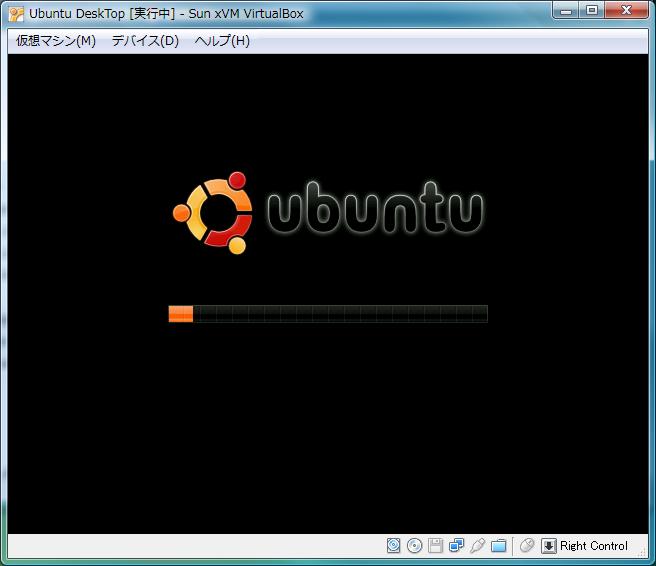The image size is (656, 566).
Task: Click the network adapter status icon
Action: (x=456, y=546)
